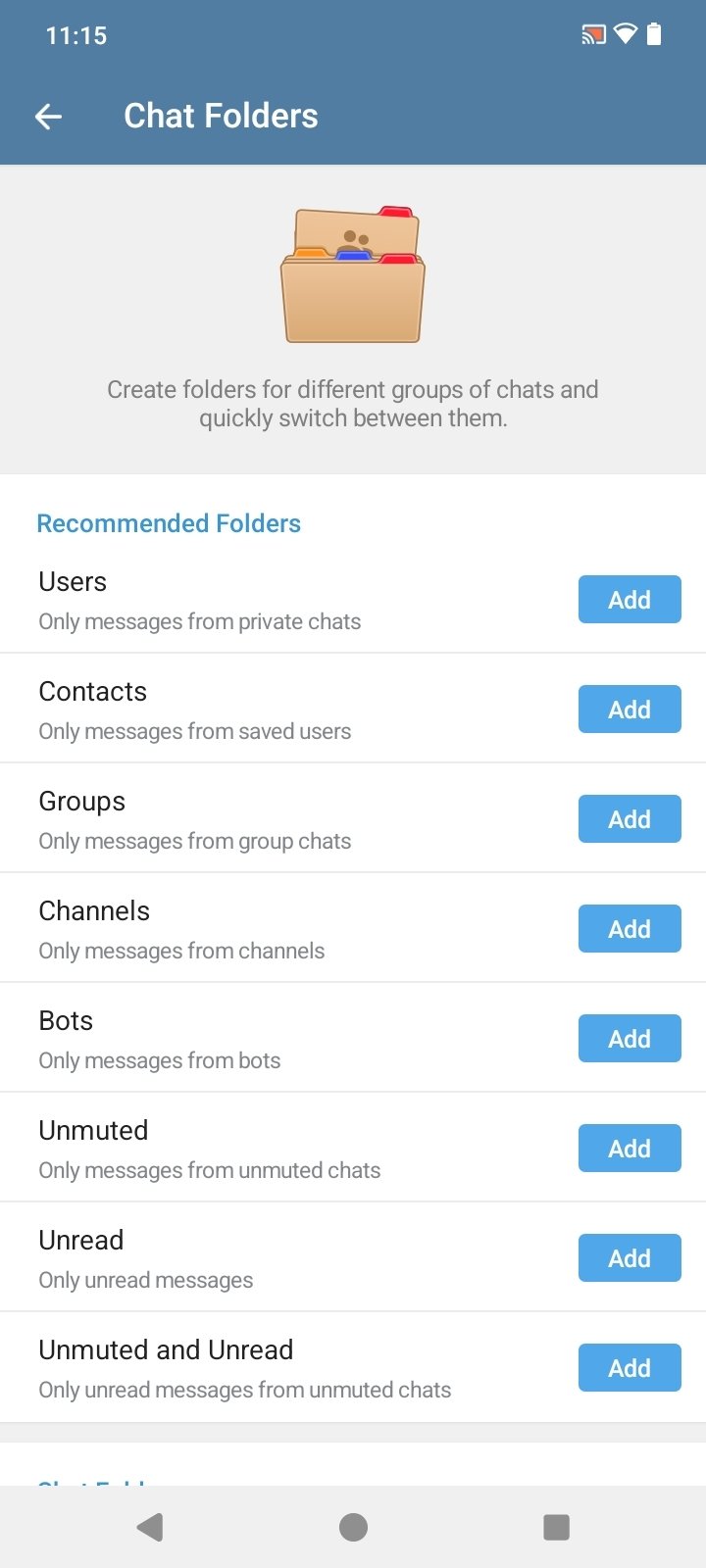This screenshot has width=706, height=1568.
Task: Tap the Chat Folders page title
Action: pos(221,117)
